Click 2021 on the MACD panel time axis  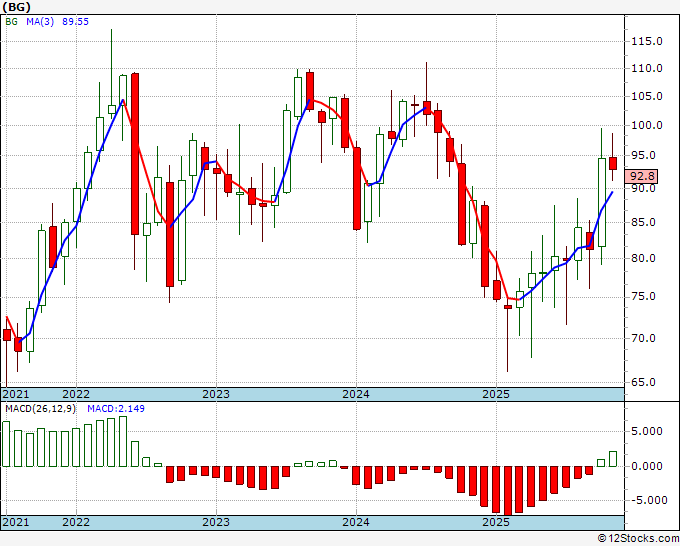click(16, 522)
